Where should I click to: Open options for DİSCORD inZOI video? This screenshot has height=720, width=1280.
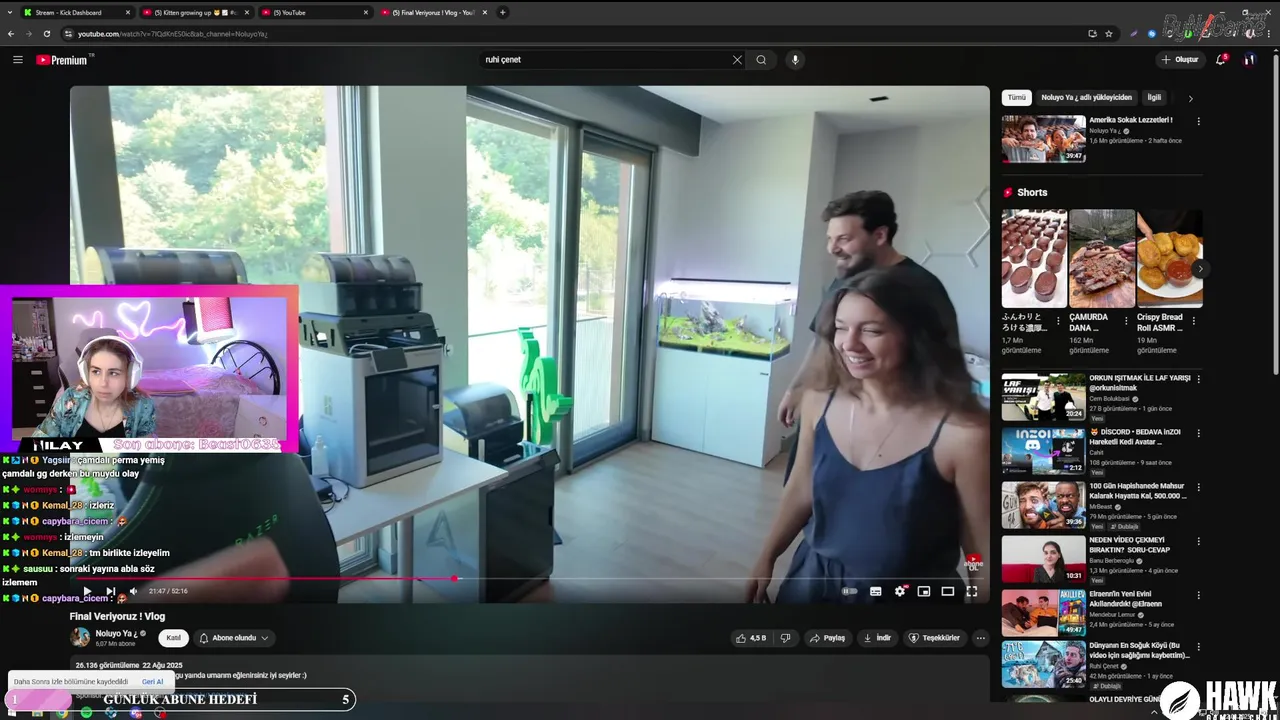pos(1198,433)
